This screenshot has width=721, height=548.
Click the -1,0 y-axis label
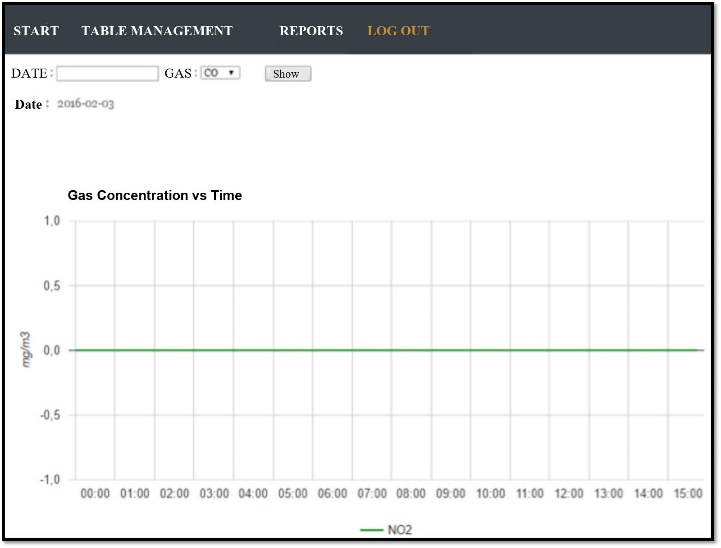[50, 480]
